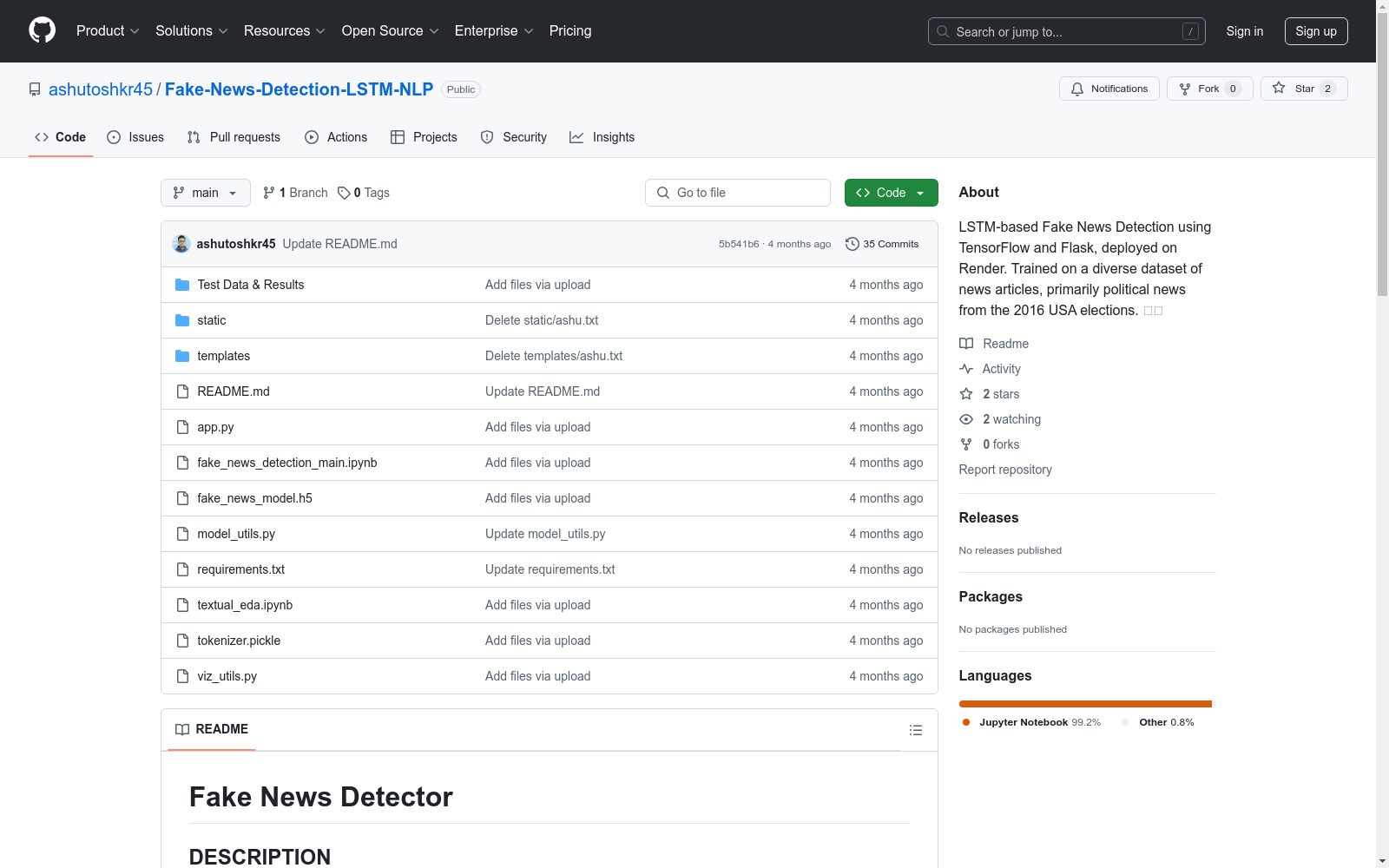Click the Test Data & Results folder icon

pos(182,285)
